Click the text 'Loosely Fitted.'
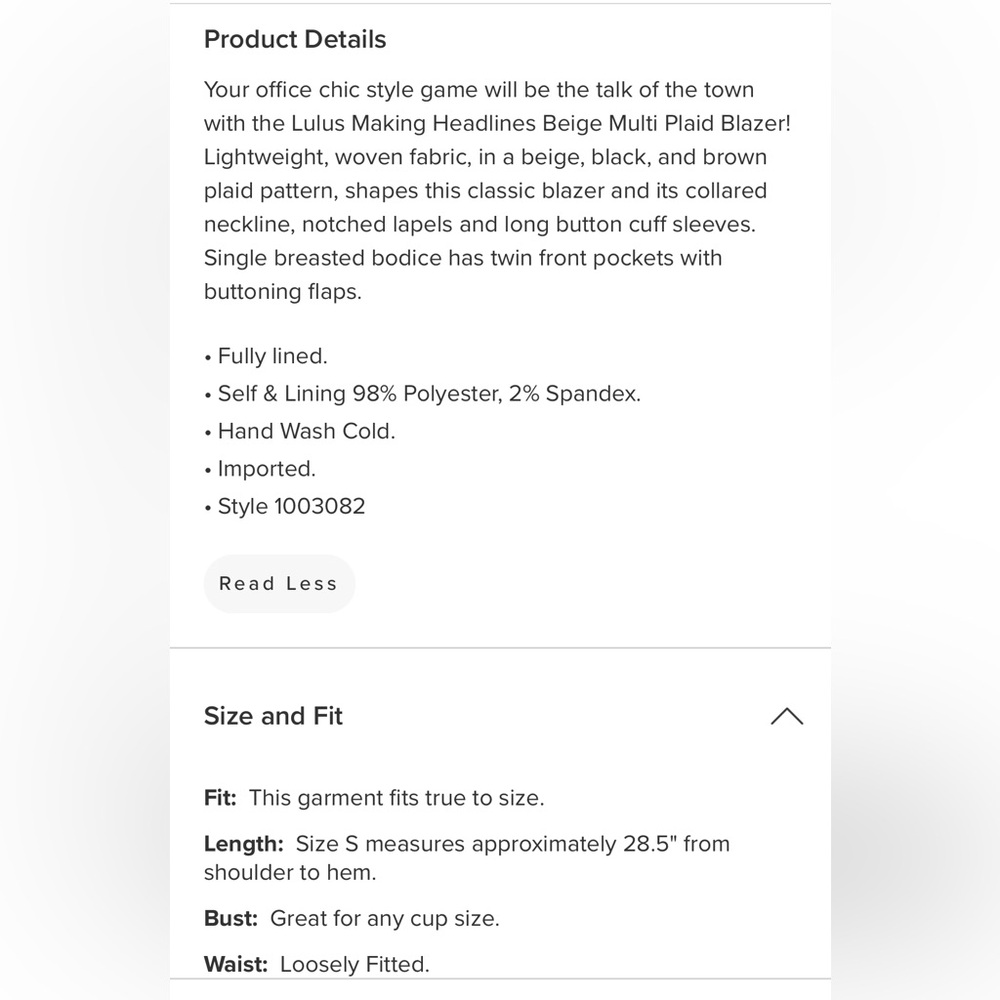 click(x=355, y=964)
